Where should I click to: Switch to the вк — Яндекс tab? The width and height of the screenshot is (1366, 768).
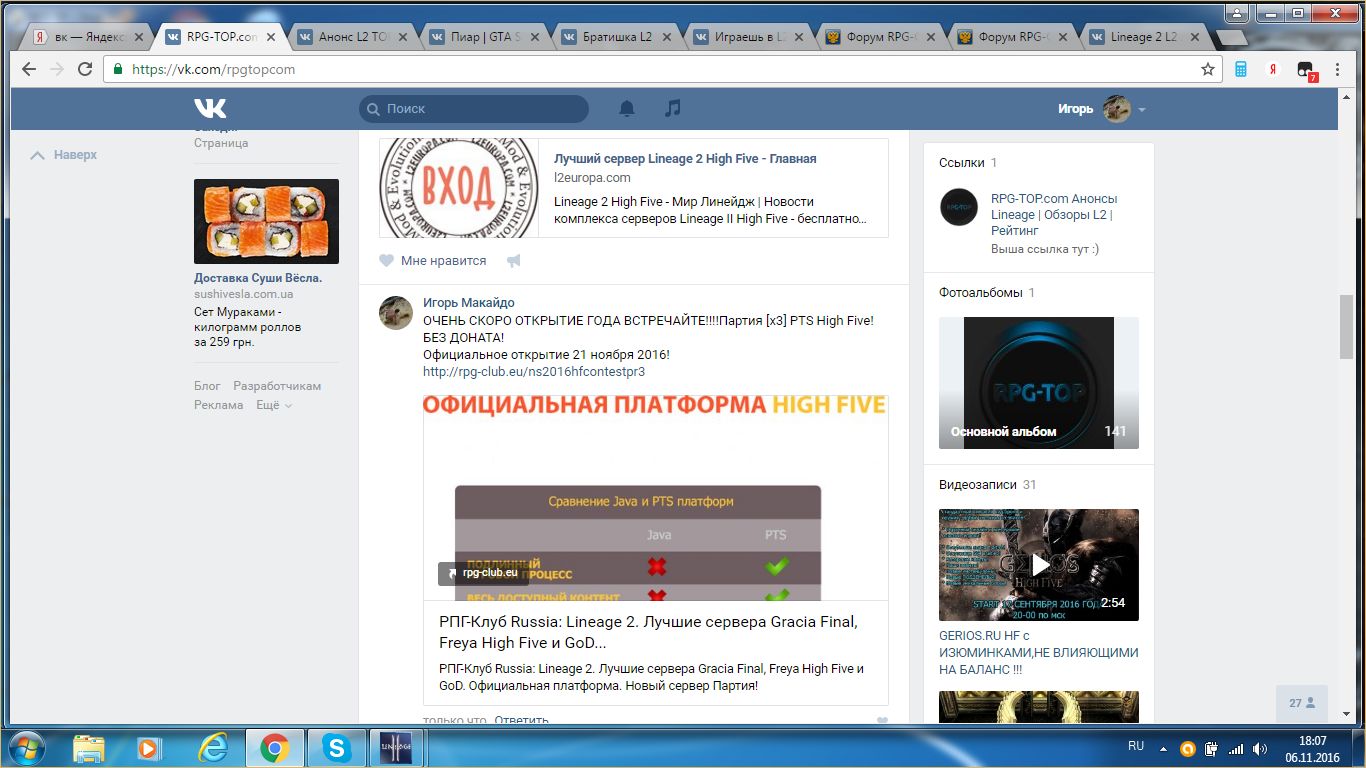(x=90, y=37)
